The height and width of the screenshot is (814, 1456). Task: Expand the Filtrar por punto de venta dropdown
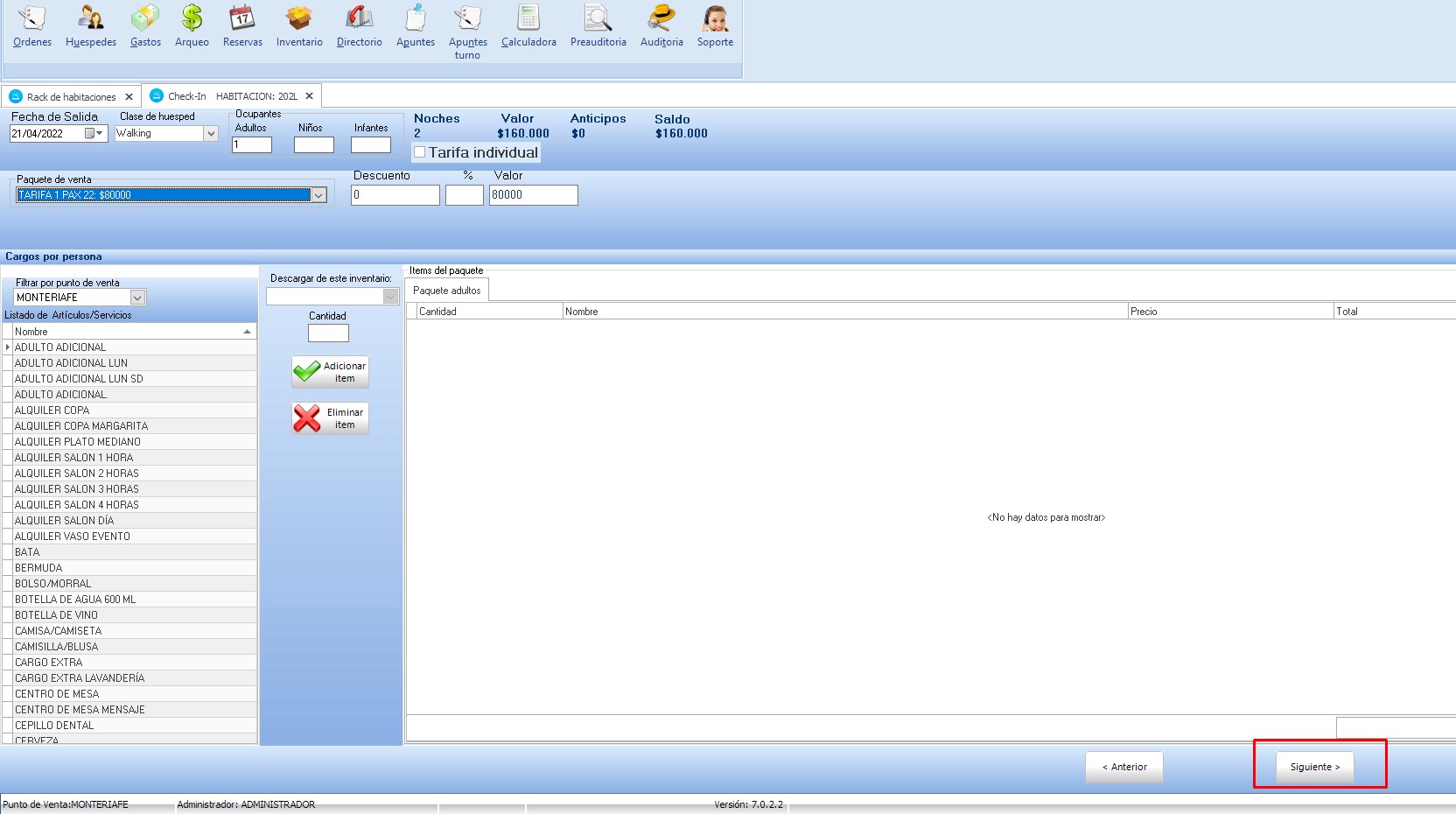tap(137, 298)
